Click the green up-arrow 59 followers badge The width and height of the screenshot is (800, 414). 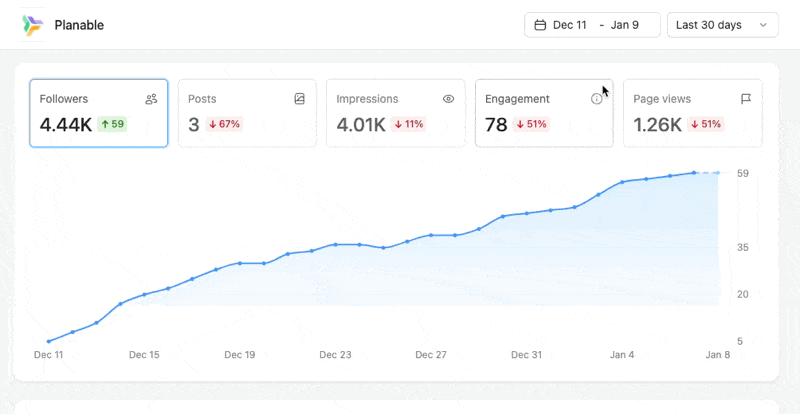coord(111,125)
